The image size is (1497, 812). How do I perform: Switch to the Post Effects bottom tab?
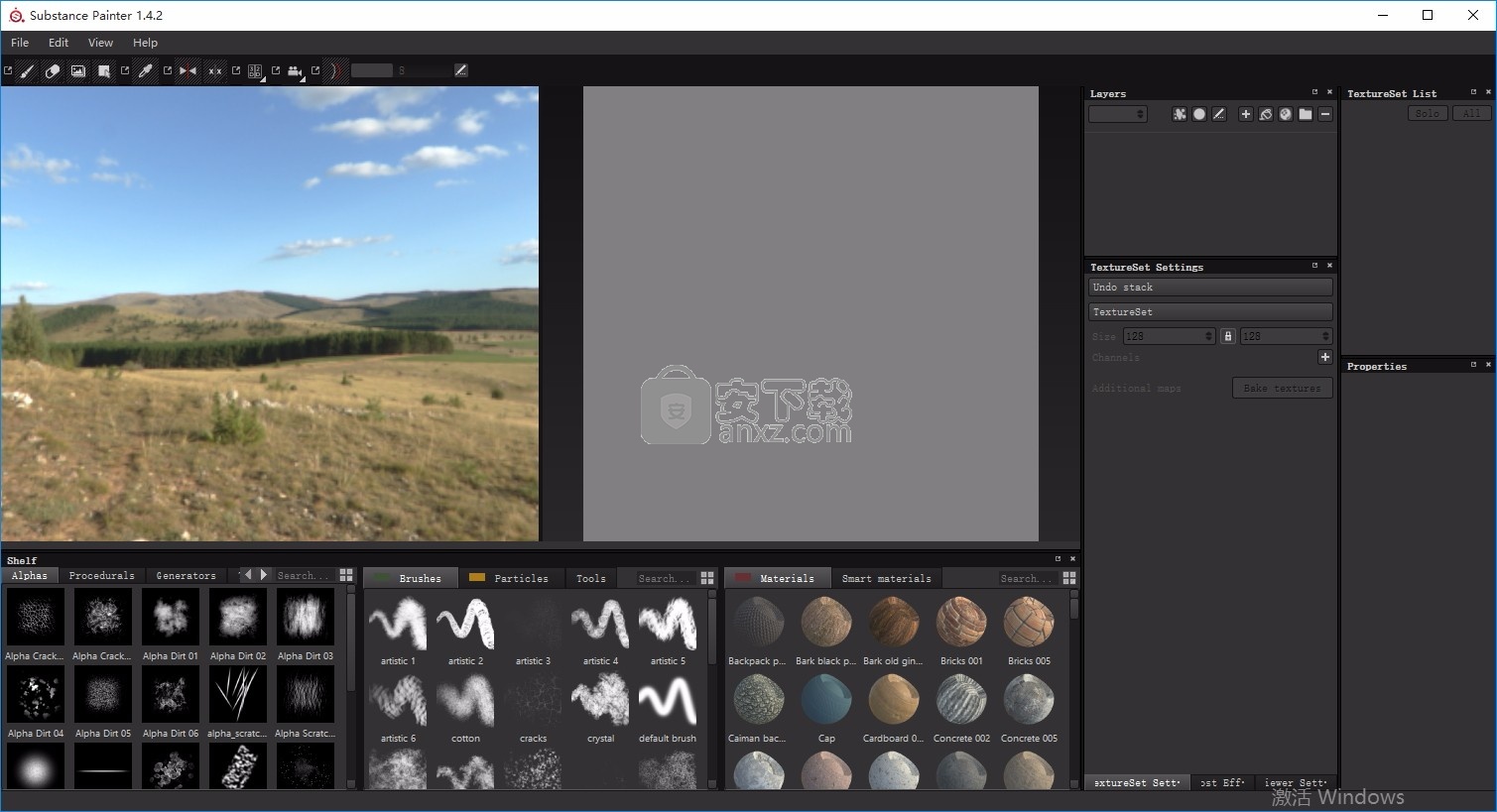tap(1222, 782)
